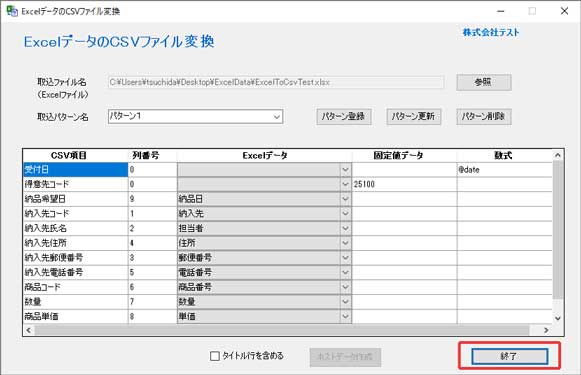Image resolution: width=581 pixels, height=375 pixels.
Task: Click the grid's scroll down arrow
Action: (558, 318)
